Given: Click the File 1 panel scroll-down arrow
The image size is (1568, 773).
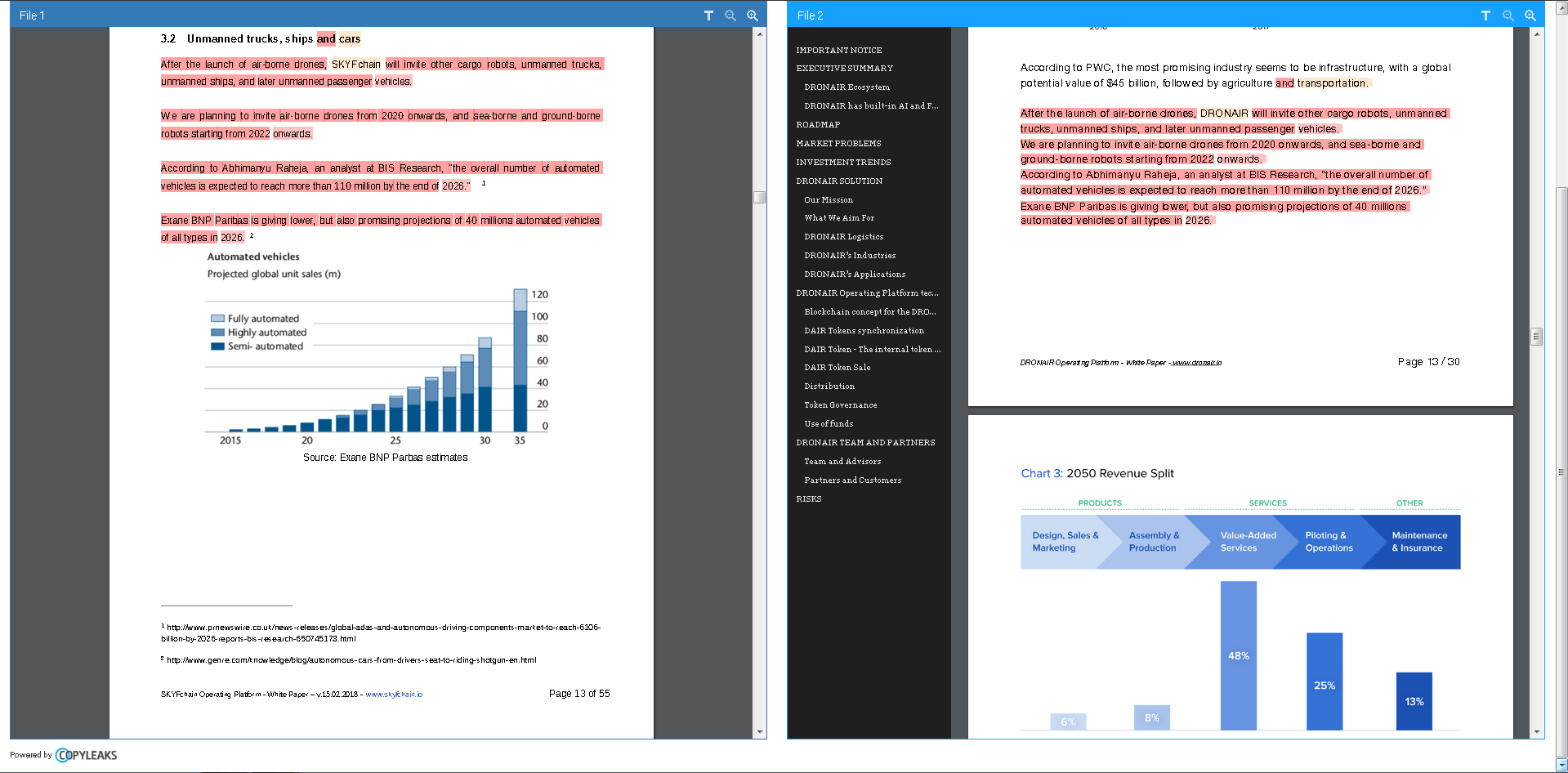Looking at the screenshot, I should pyautogui.click(x=760, y=732).
